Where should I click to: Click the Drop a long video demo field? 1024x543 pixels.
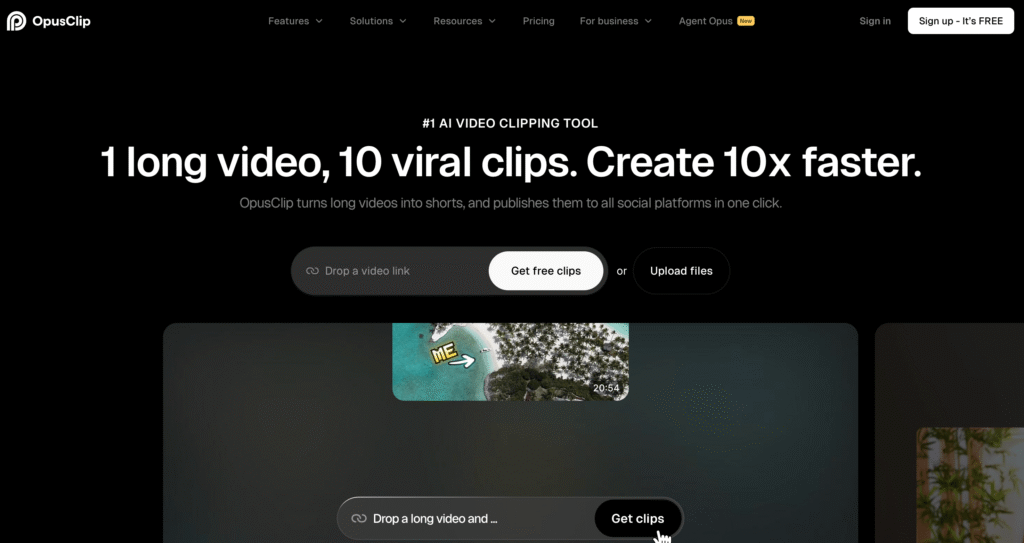click(466, 518)
